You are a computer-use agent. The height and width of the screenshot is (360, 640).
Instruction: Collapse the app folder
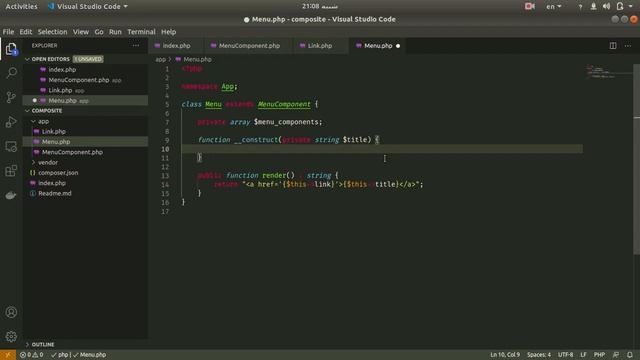click(33, 121)
